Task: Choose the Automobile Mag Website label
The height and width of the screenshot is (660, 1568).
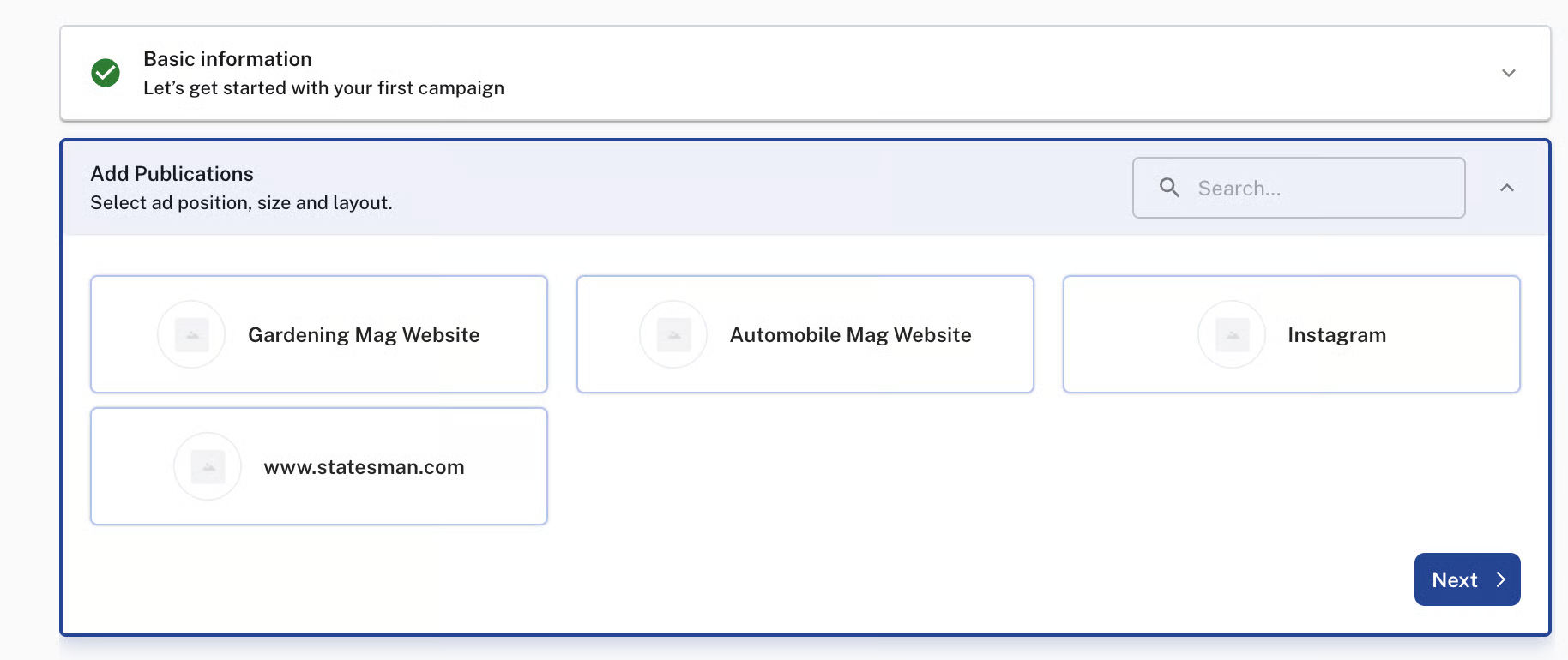Action: [850, 335]
